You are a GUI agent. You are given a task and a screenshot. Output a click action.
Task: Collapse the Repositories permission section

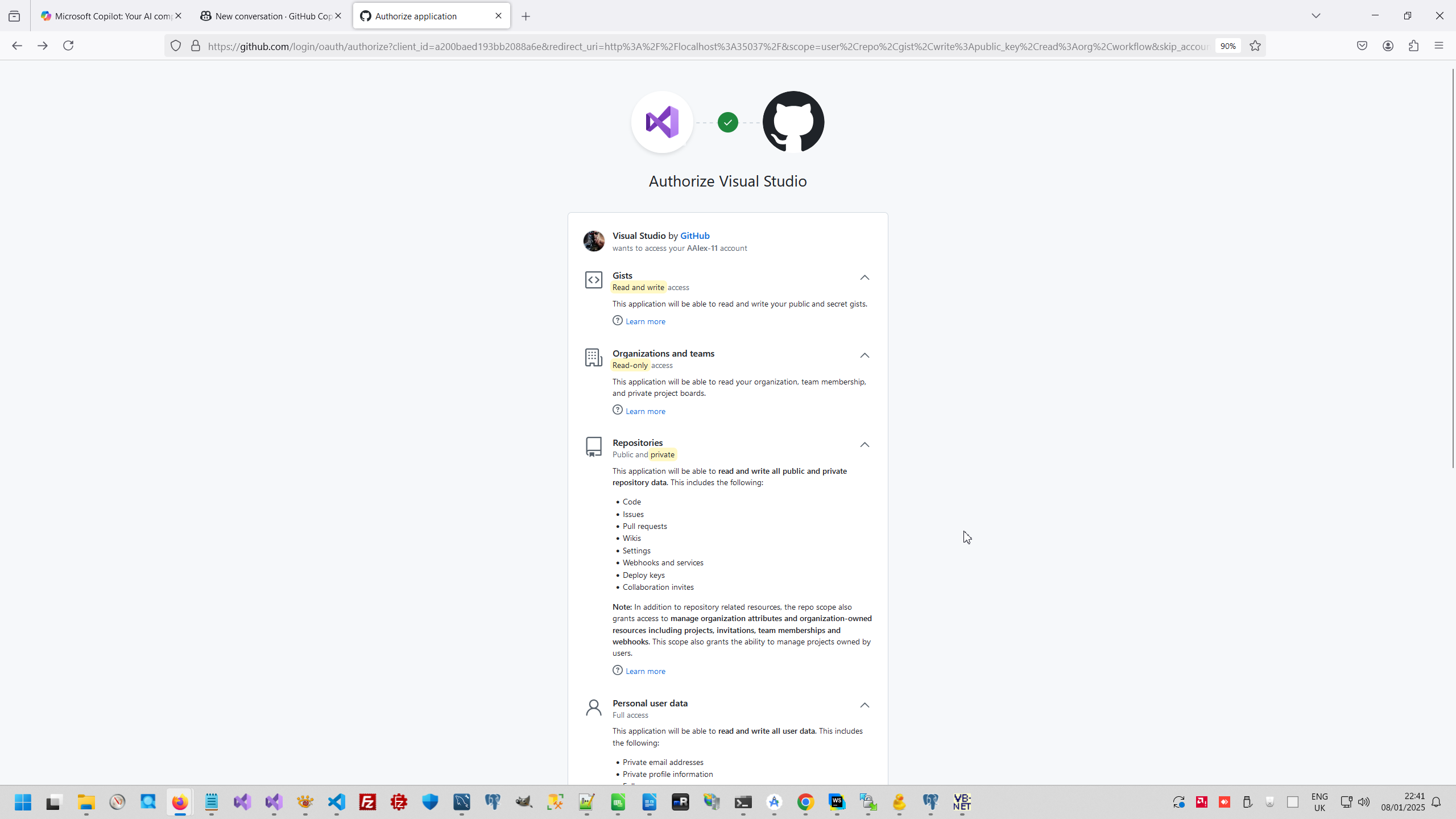pyautogui.click(x=864, y=445)
